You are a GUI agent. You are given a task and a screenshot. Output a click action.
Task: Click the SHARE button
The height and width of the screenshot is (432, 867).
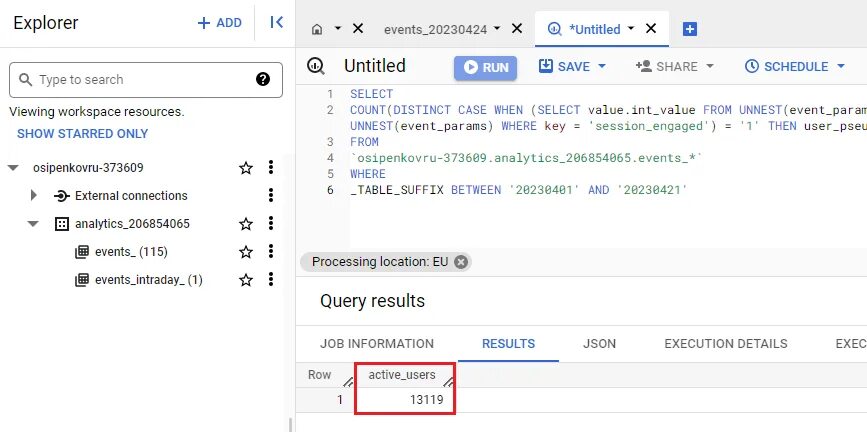tap(667, 66)
